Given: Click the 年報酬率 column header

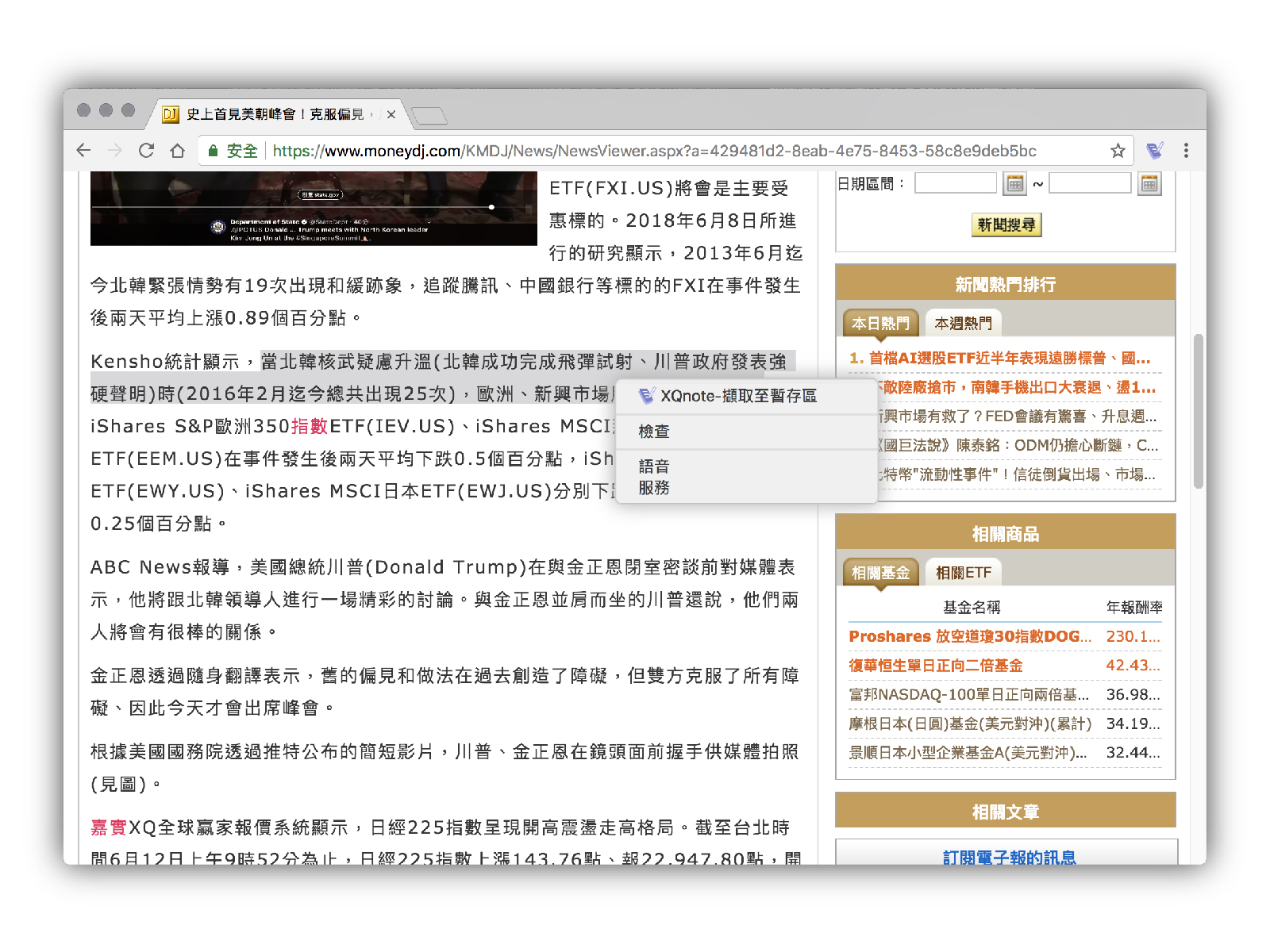Looking at the screenshot, I should [x=1134, y=607].
